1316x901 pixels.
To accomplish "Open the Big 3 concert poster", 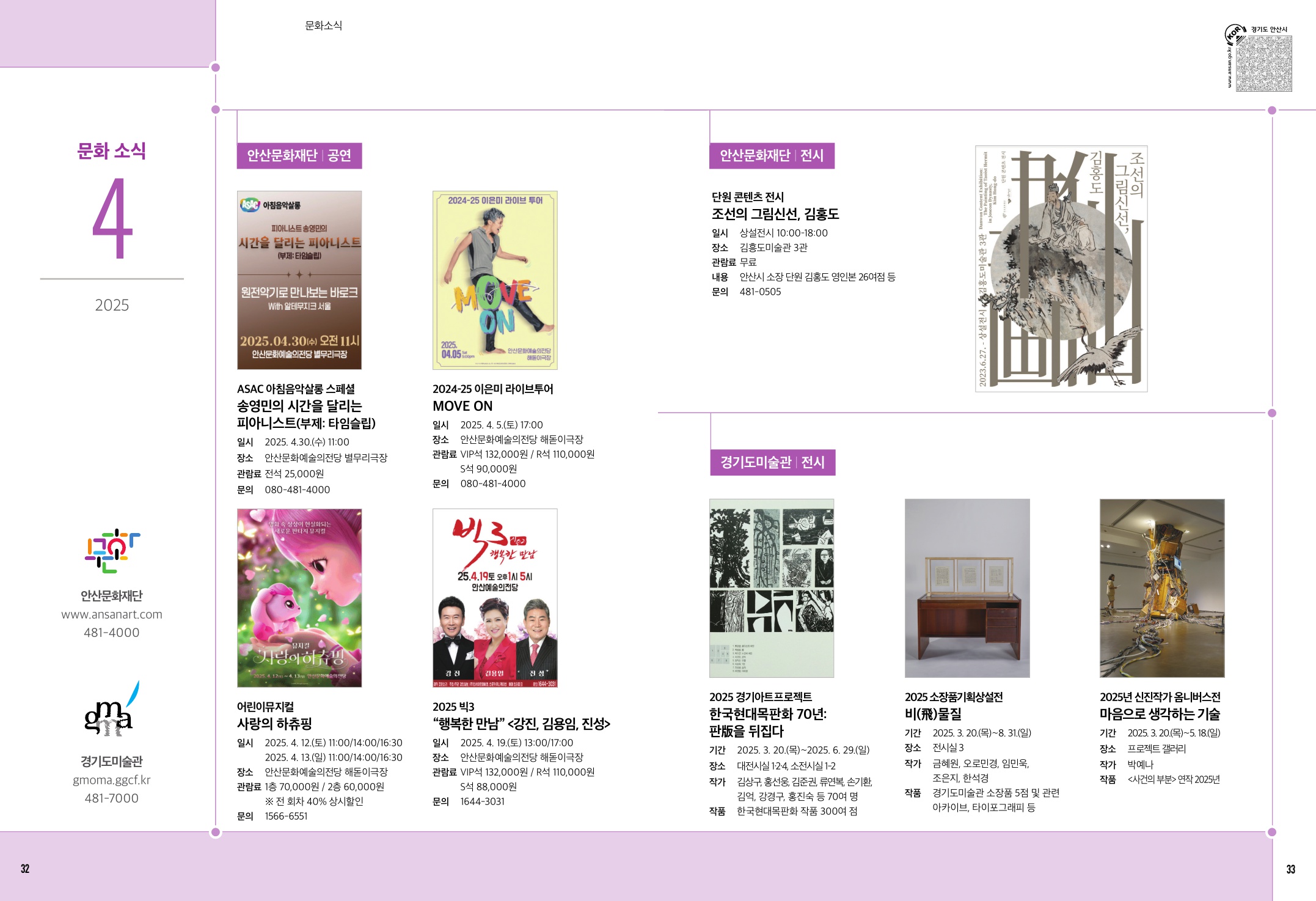I will (x=494, y=598).
